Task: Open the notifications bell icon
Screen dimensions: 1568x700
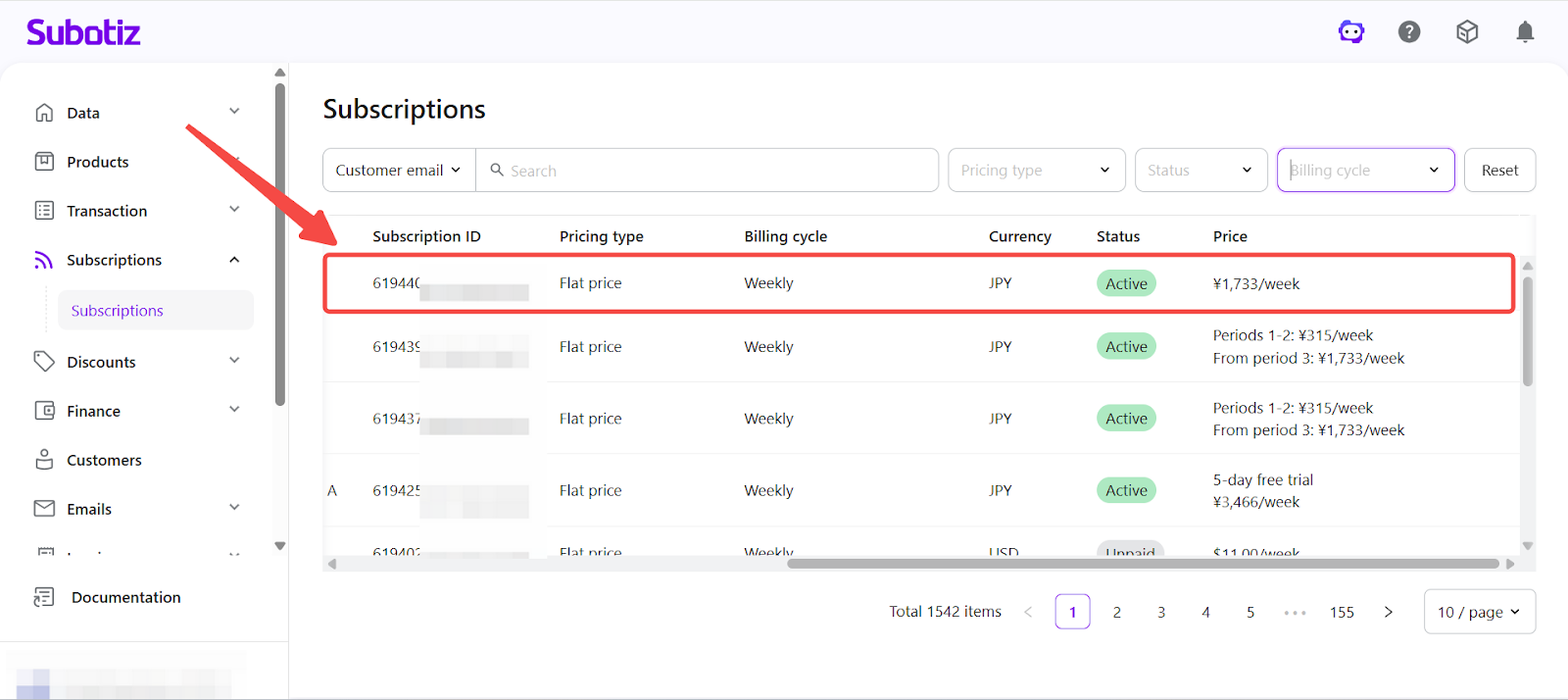Action: (x=1525, y=32)
